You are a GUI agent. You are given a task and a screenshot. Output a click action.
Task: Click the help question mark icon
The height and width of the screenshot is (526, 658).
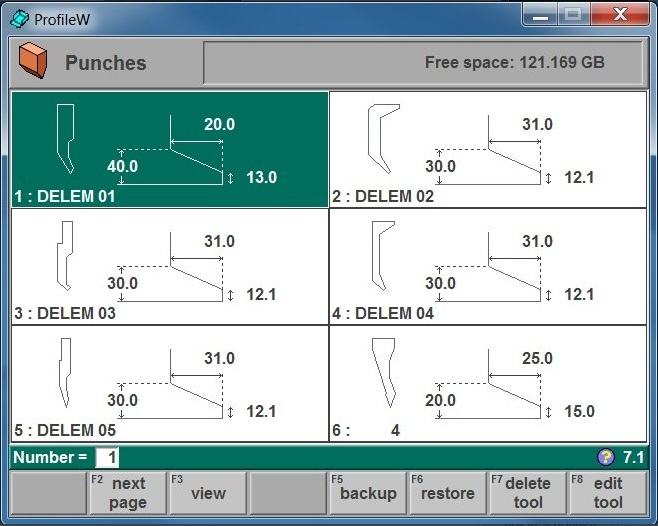pos(605,457)
